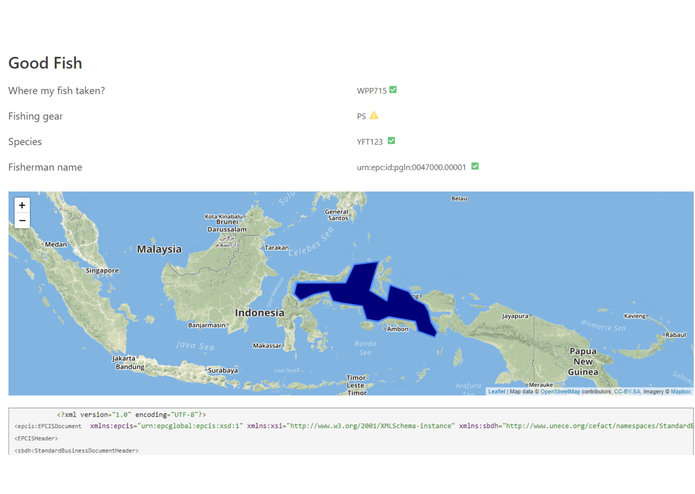Click the Banjarmasin city label on map
The height and width of the screenshot is (494, 695).
tap(207, 325)
